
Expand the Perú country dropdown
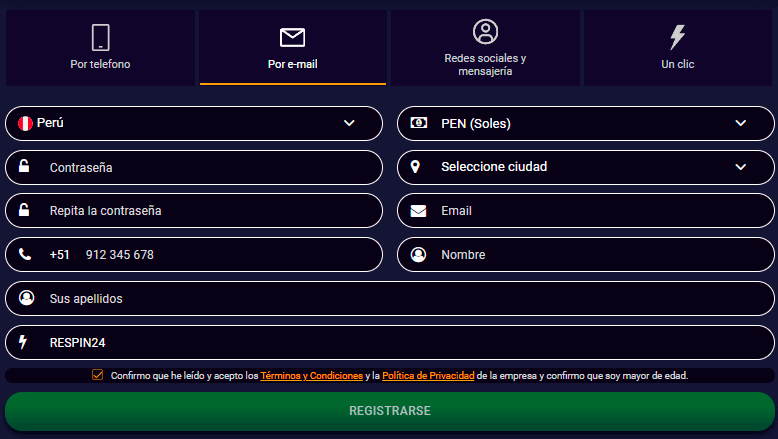pos(349,123)
